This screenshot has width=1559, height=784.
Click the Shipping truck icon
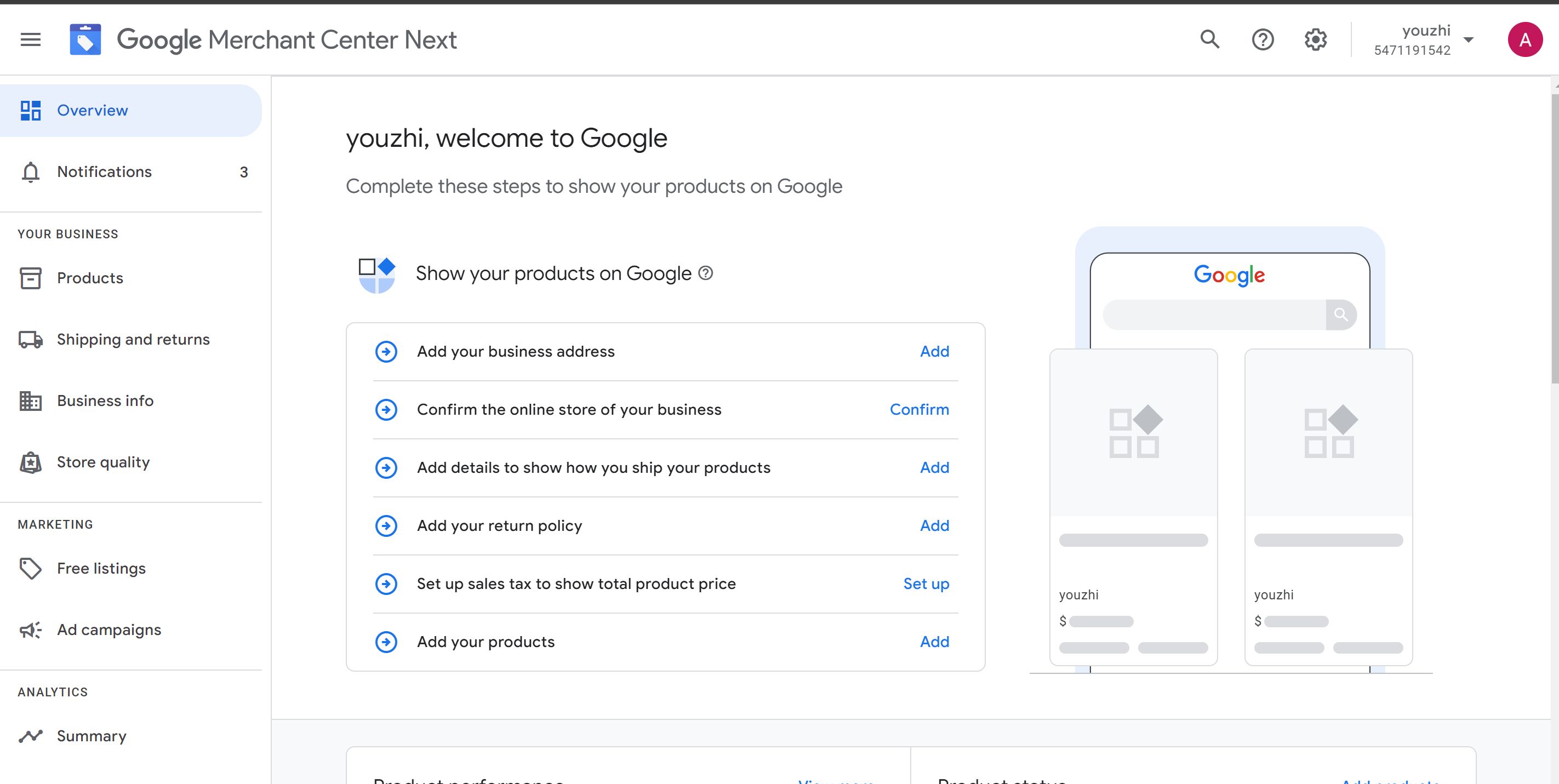30,339
